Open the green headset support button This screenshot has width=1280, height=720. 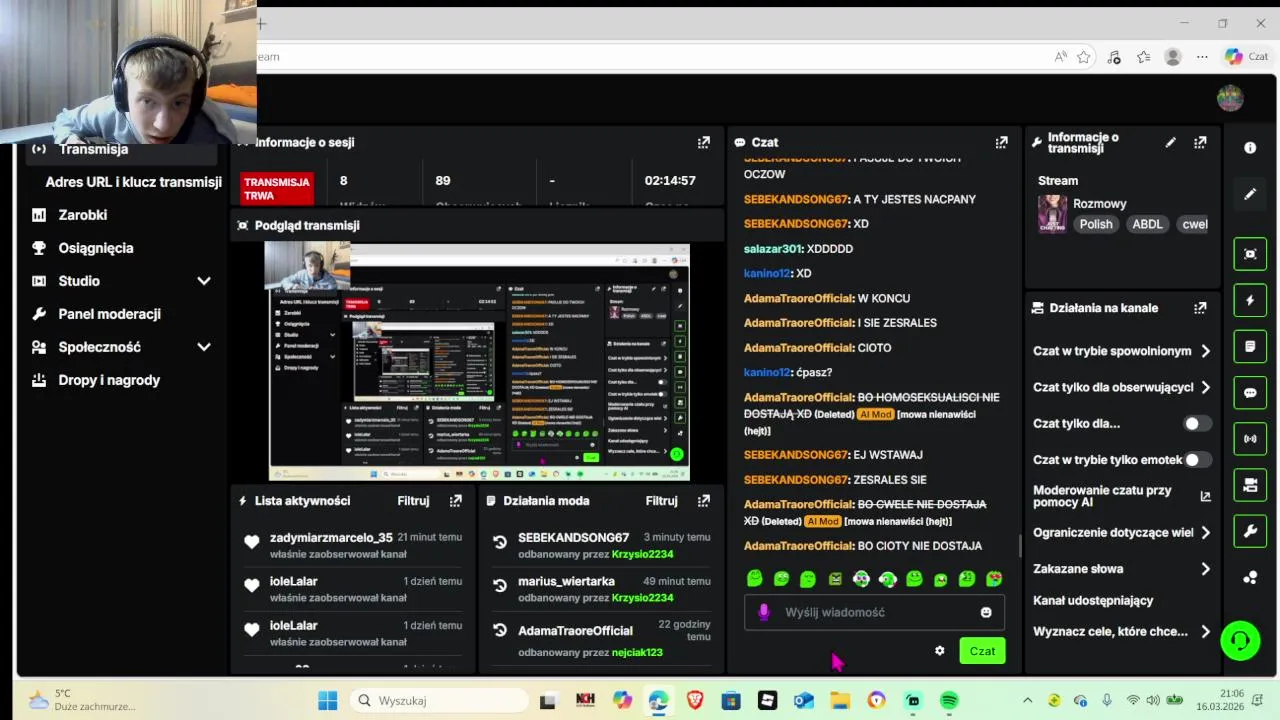click(x=1240, y=640)
